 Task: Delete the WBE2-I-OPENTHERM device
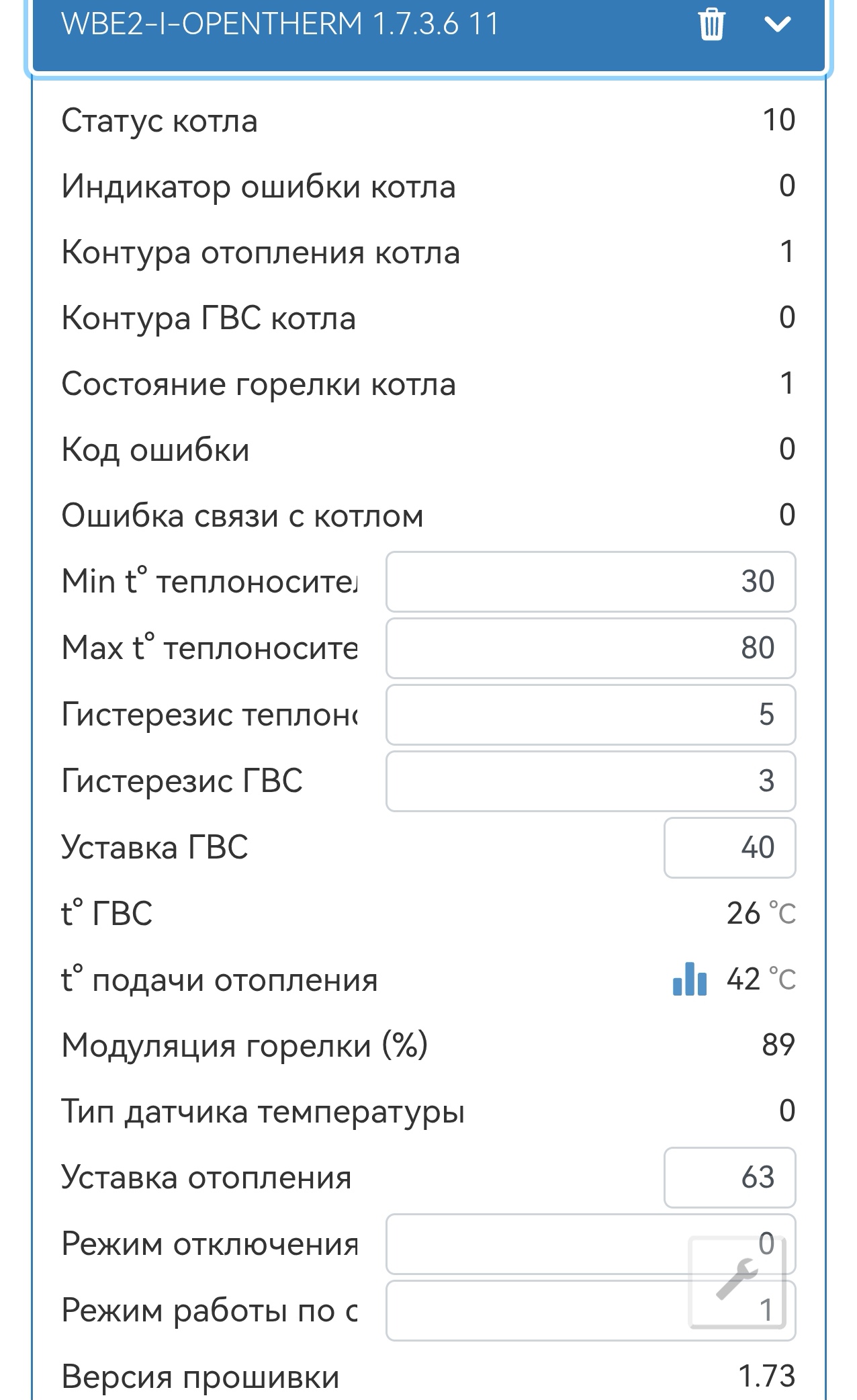tap(711, 25)
